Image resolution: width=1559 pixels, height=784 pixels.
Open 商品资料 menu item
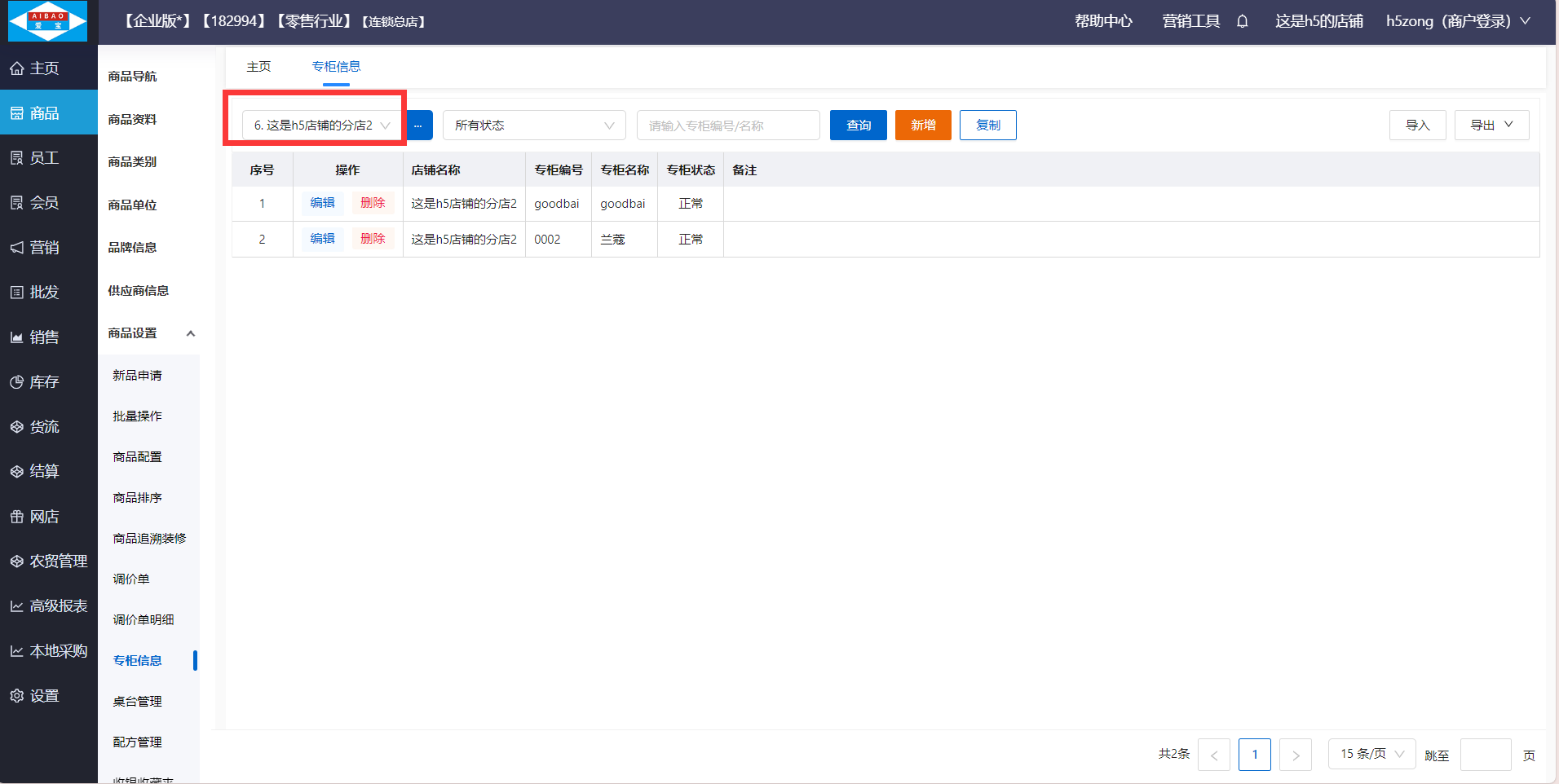click(132, 120)
